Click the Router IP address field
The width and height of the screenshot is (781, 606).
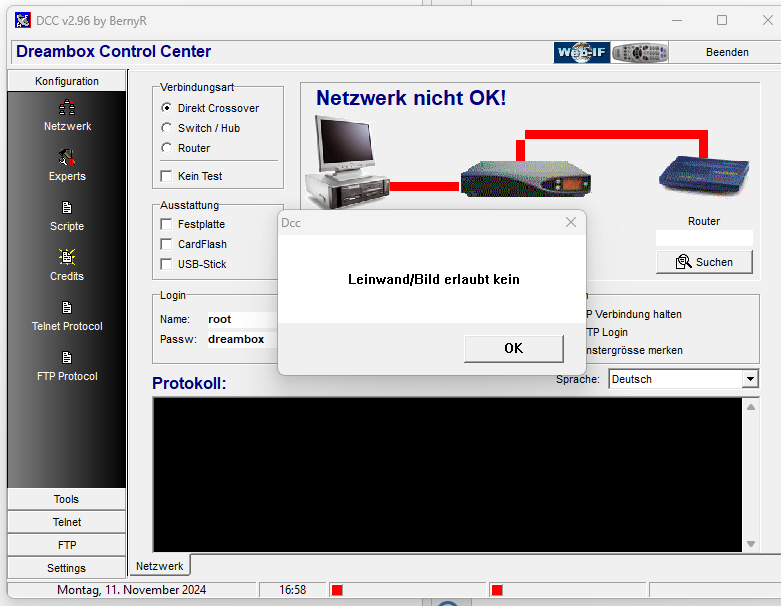[704, 238]
